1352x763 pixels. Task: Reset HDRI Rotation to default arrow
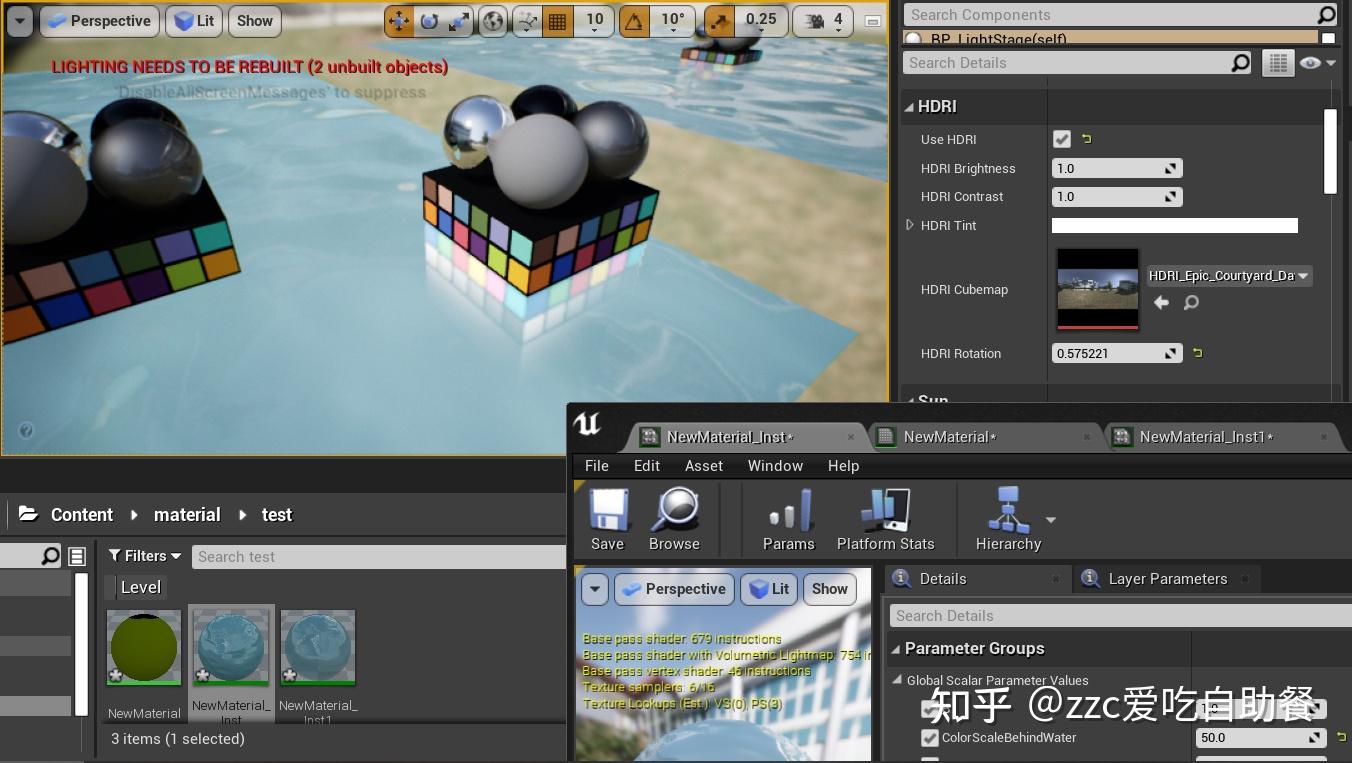click(1197, 353)
